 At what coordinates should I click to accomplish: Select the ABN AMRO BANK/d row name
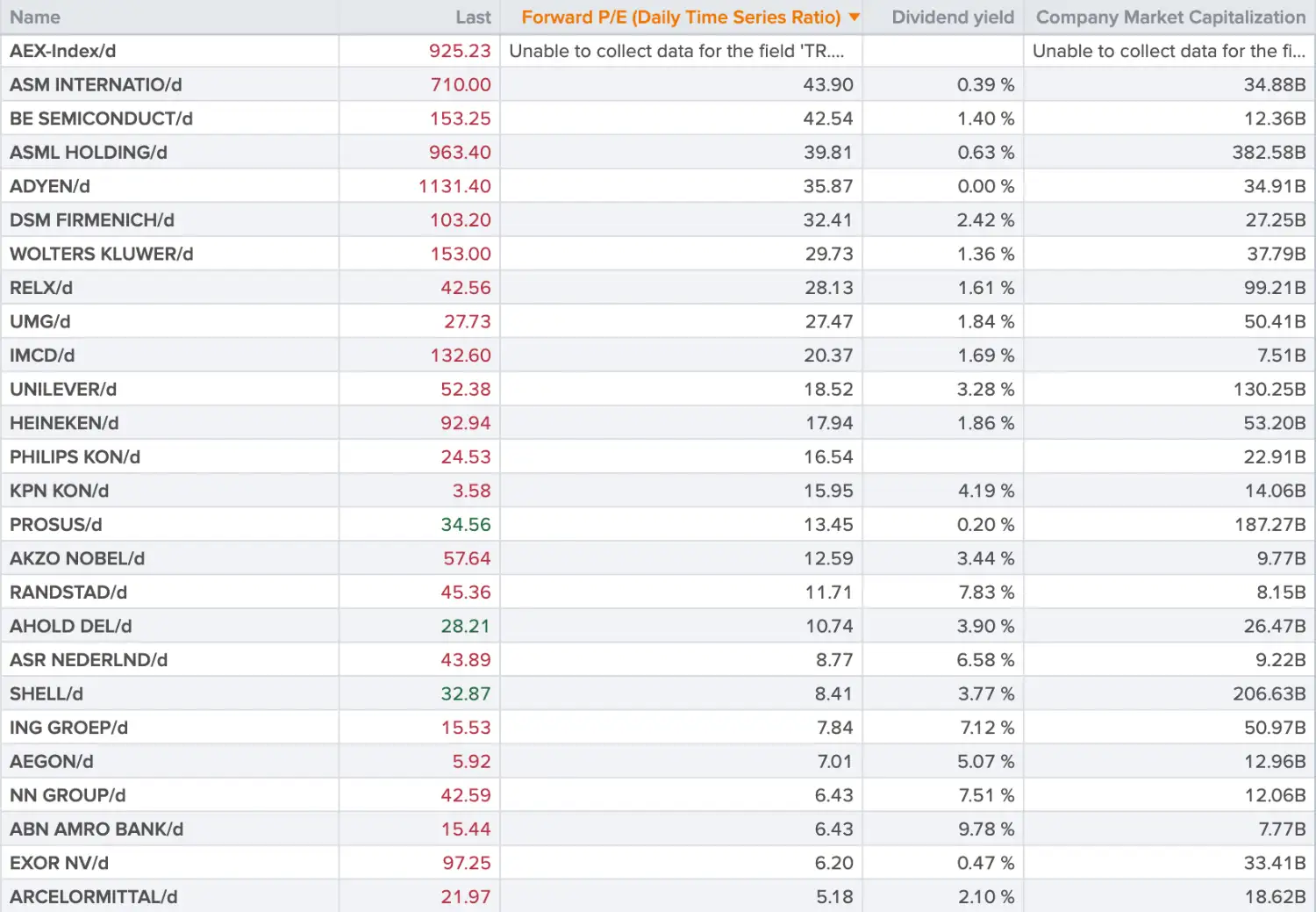coord(97,829)
